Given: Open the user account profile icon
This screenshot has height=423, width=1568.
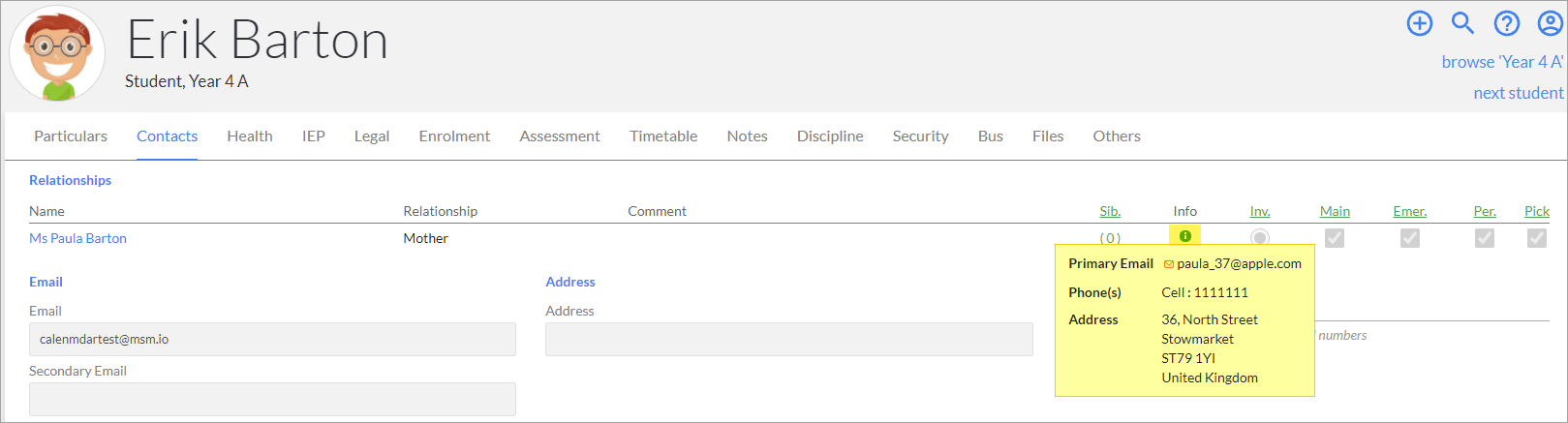Looking at the screenshot, I should (x=1551, y=23).
